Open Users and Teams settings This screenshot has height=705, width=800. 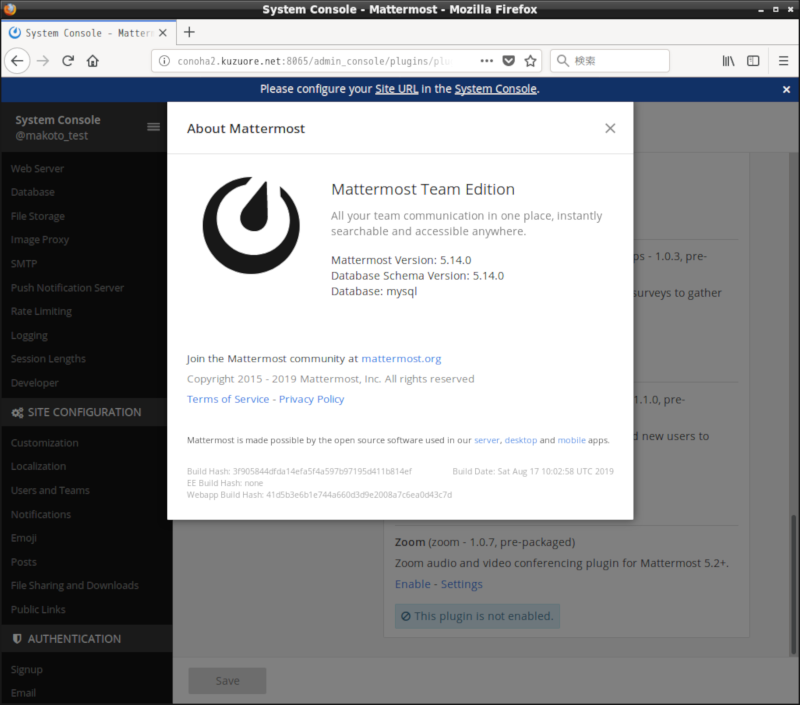(x=50, y=490)
